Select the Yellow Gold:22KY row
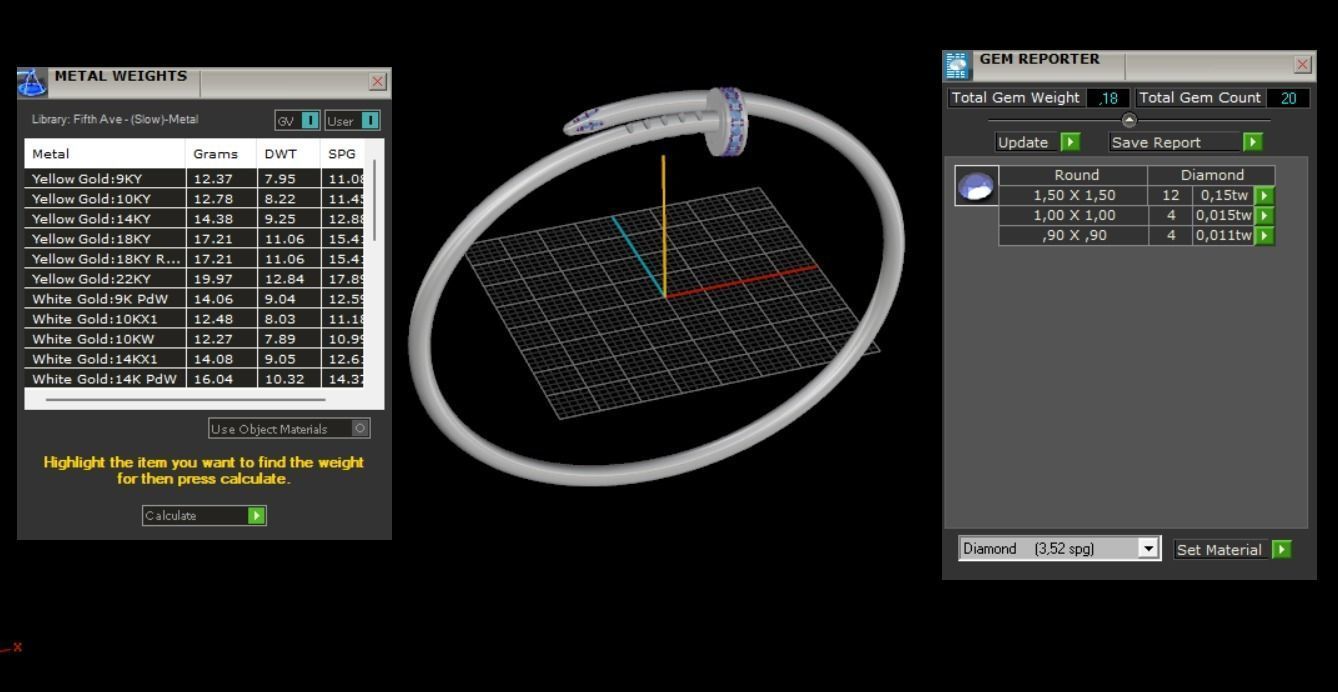The width and height of the screenshot is (1338, 692). (x=195, y=279)
